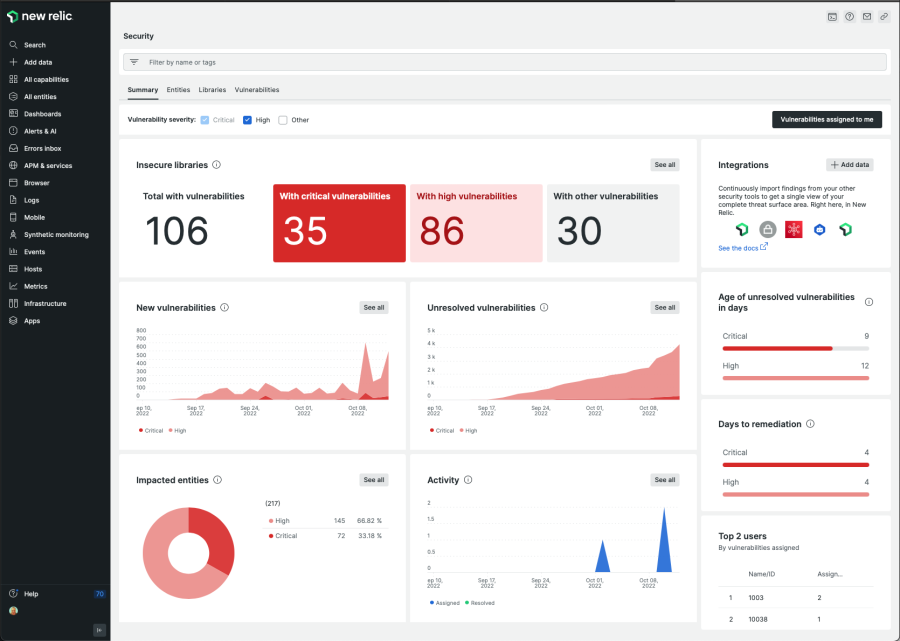Click the Alerts & AI sidebar icon
The width and height of the screenshot is (900, 641).
pyautogui.click(x=13, y=131)
